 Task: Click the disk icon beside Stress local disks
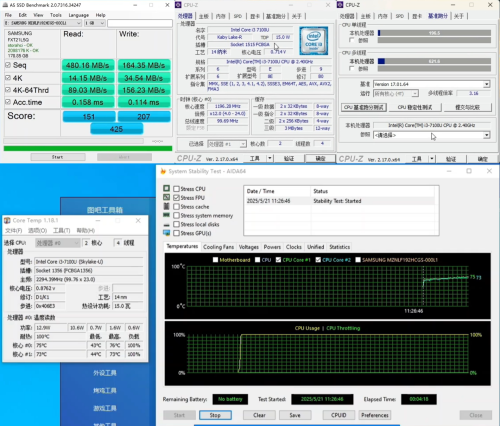tap(166, 224)
